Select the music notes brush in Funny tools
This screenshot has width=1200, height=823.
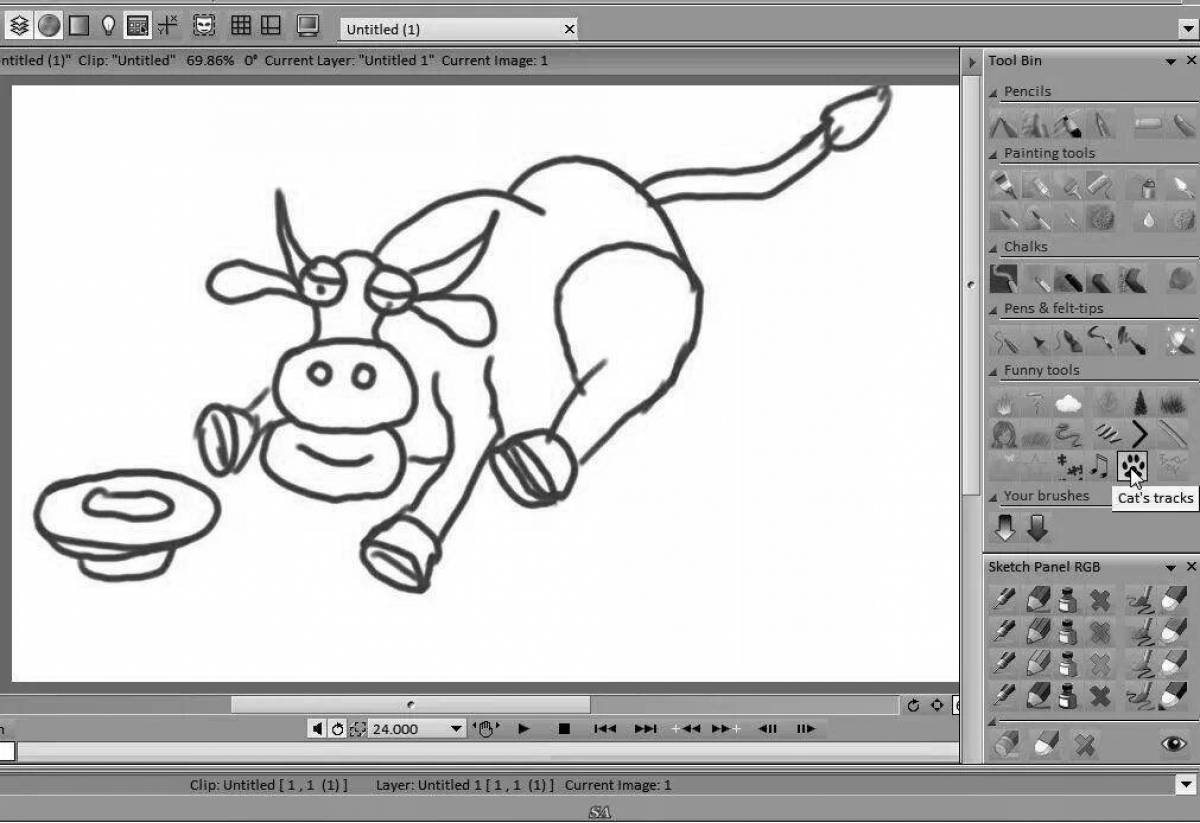pyautogui.click(x=1100, y=465)
